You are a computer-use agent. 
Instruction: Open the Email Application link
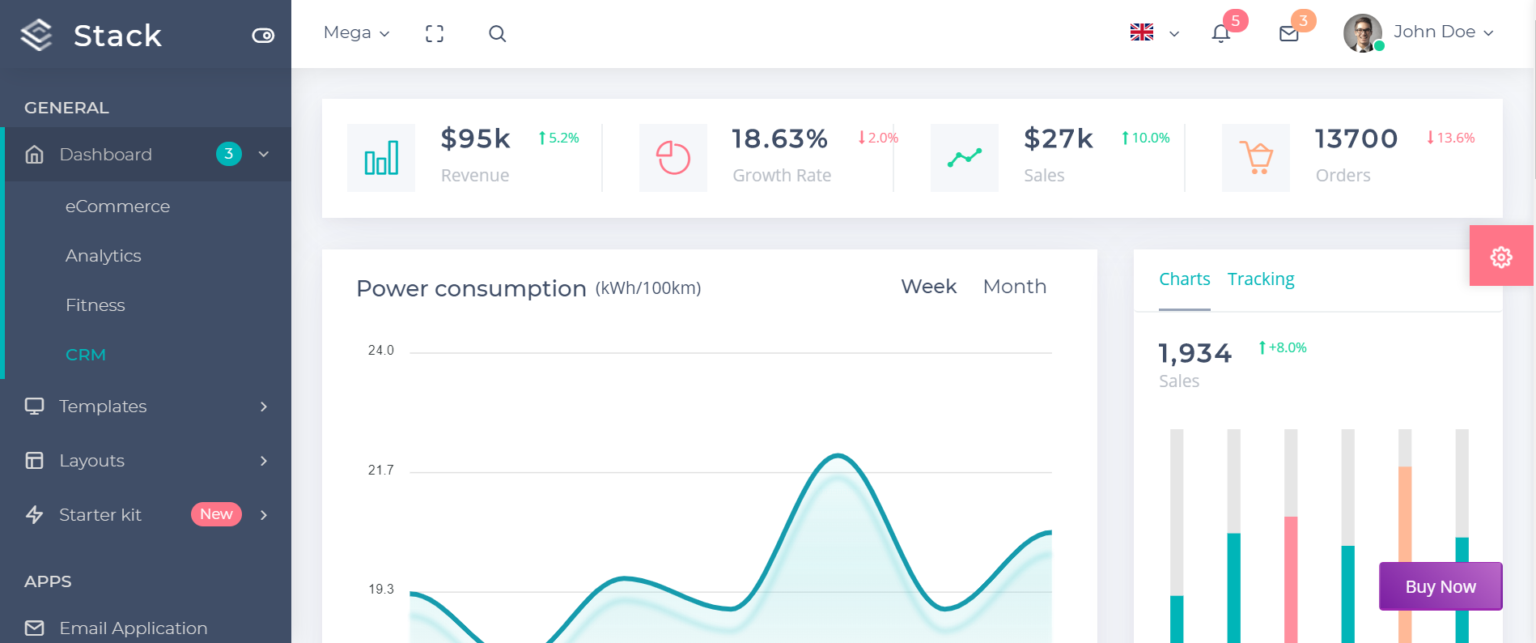coord(134,628)
